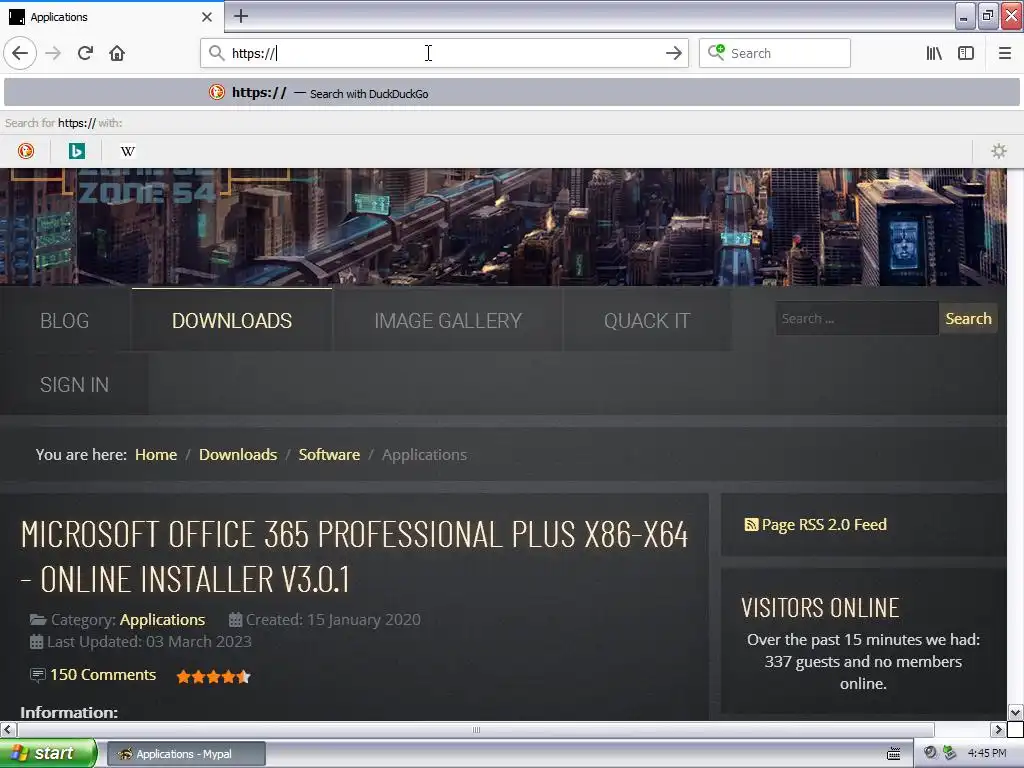Go back to the previous page
Image resolution: width=1024 pixels, height=768 pixels.
click(20, 53)
